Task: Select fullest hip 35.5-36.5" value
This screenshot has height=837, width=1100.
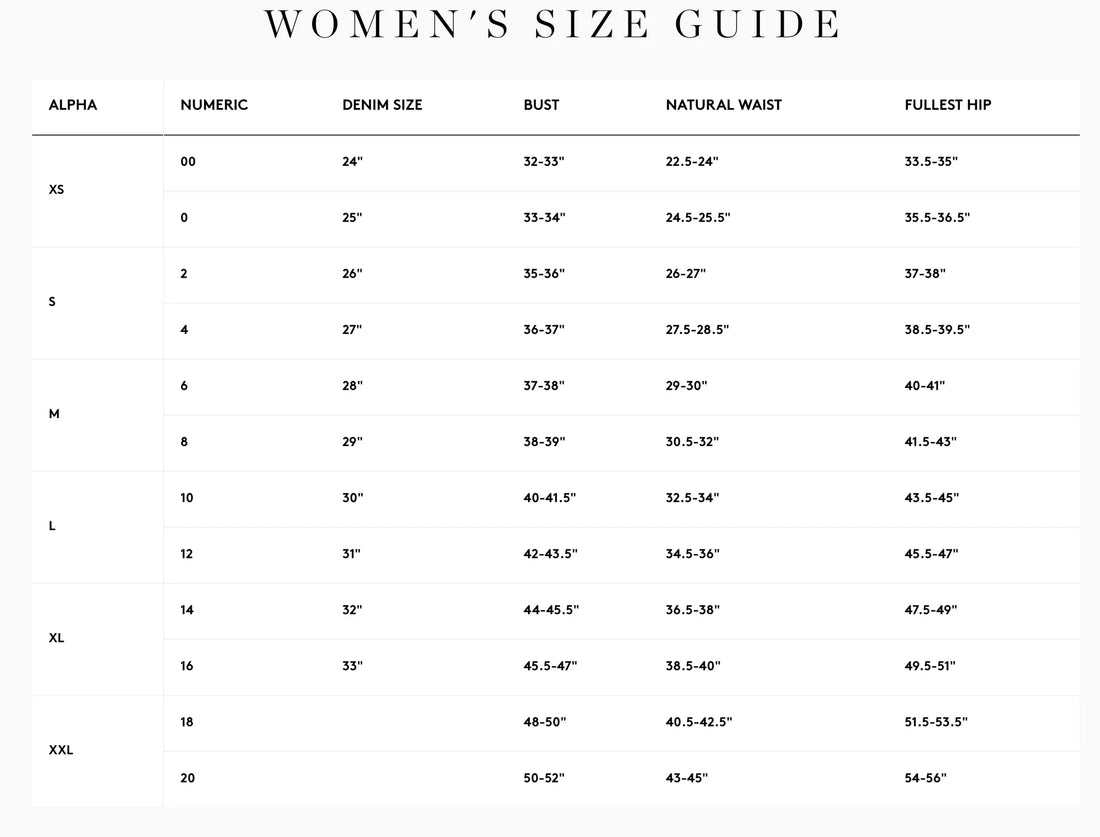Action: point(937,217)
